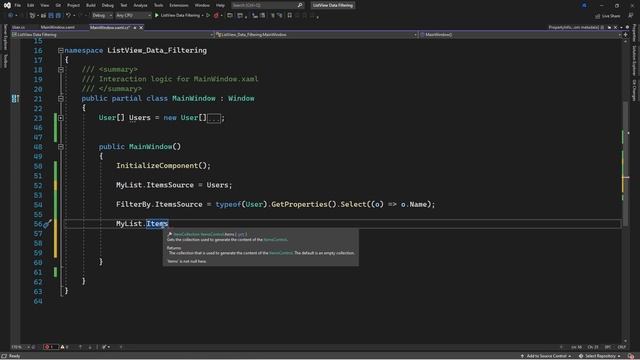Open the Window menu
The image size is (640, 360).
[x=202, y=5]
